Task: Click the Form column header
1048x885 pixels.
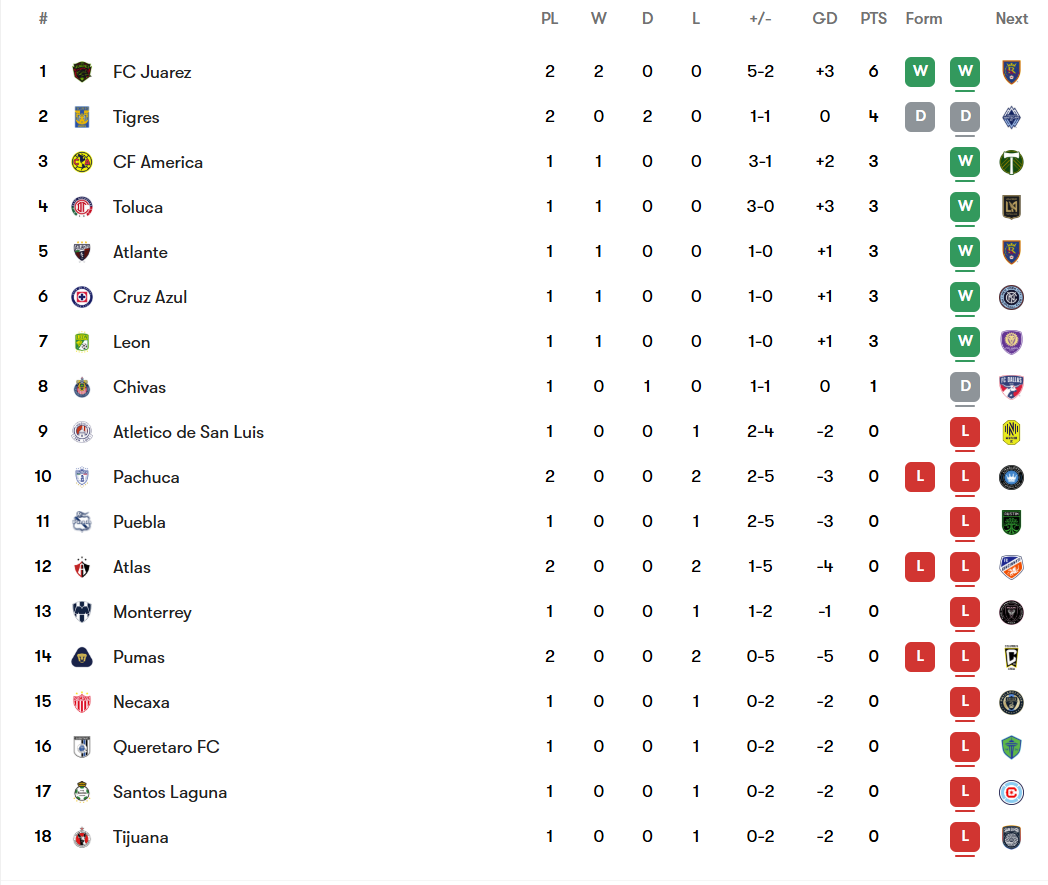Action: point(924,19)
